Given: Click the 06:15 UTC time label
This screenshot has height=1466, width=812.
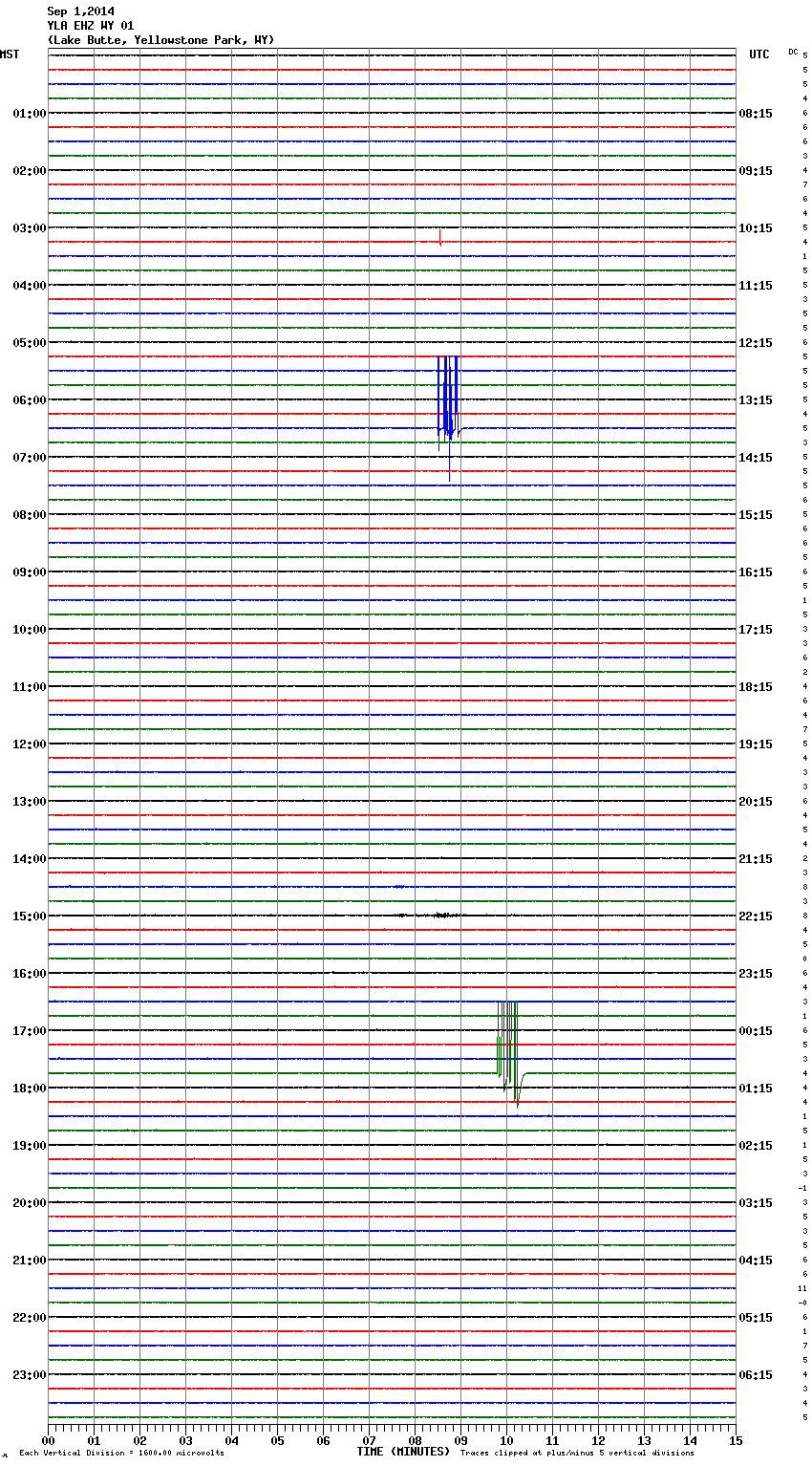Looking at the screenshot, I should tap(756, 1375).
